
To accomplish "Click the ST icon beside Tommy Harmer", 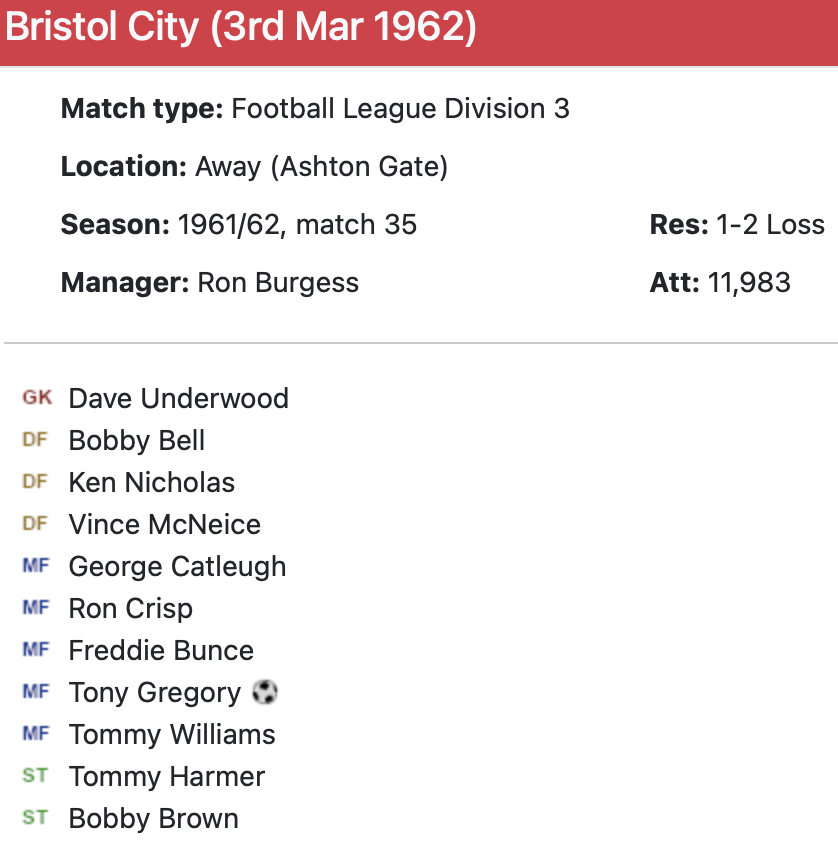I will 35,776.
